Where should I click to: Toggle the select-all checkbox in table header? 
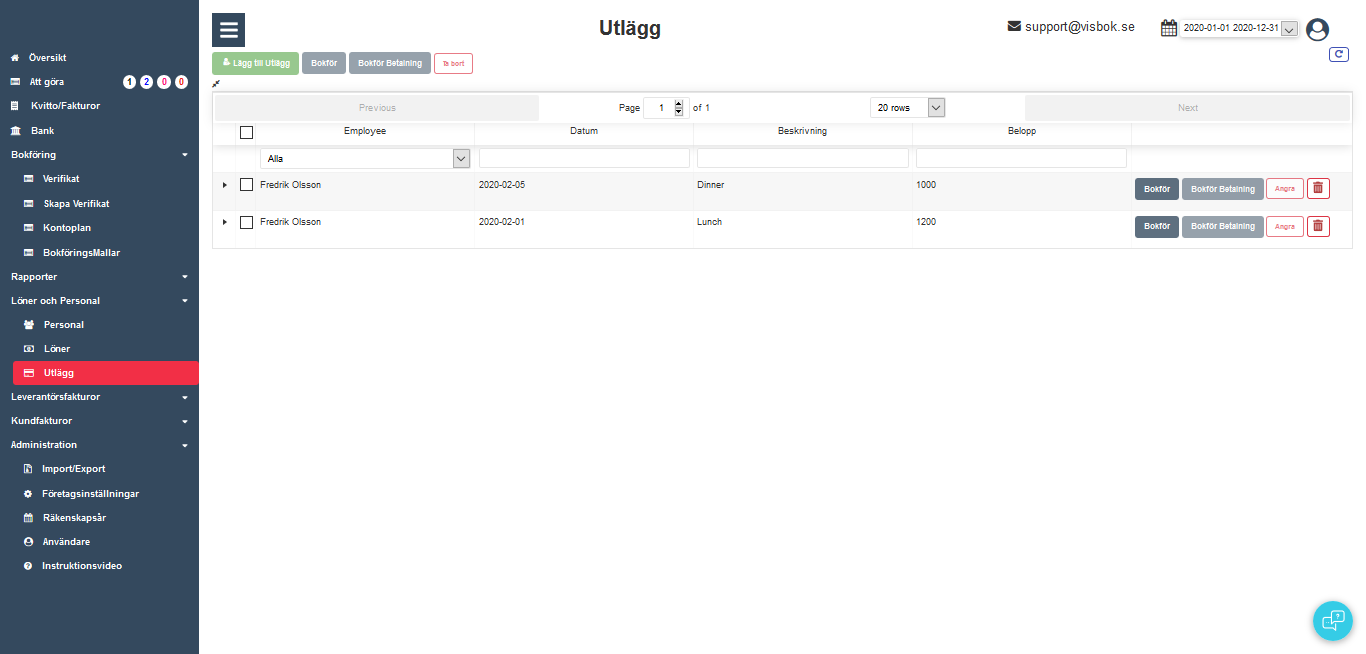[246, 132]
